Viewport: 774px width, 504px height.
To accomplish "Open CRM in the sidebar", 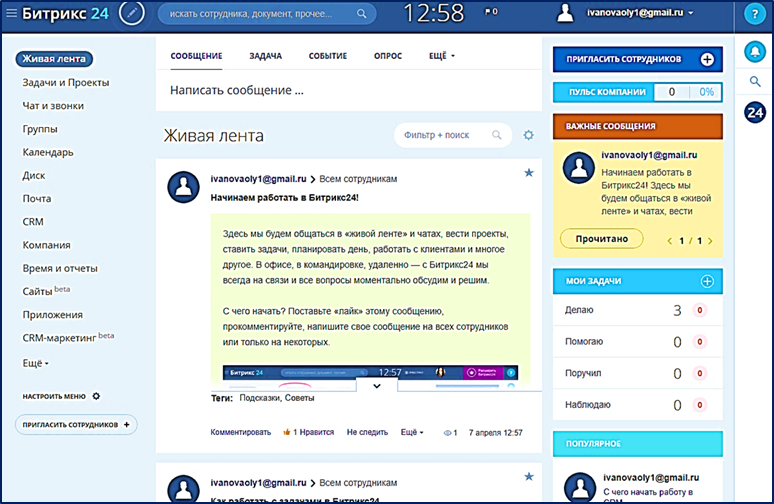I will (33, 222).
